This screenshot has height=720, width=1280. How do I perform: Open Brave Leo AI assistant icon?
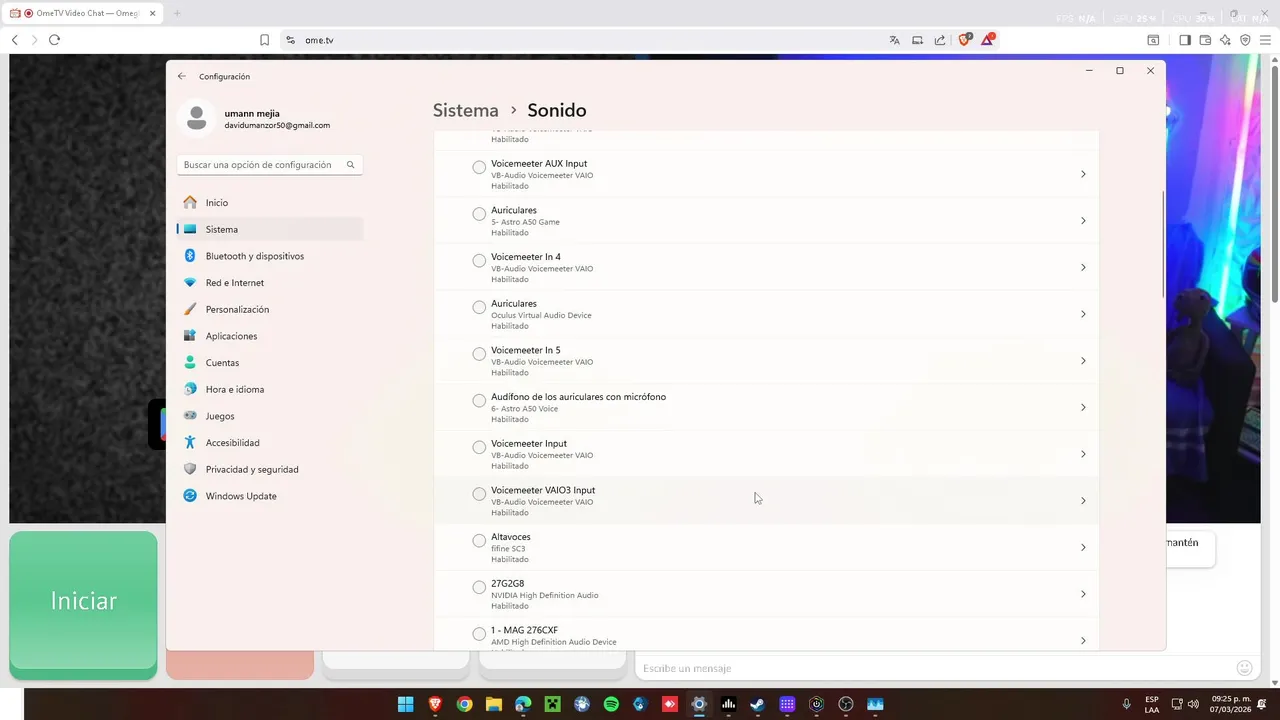coord(1225,40)
